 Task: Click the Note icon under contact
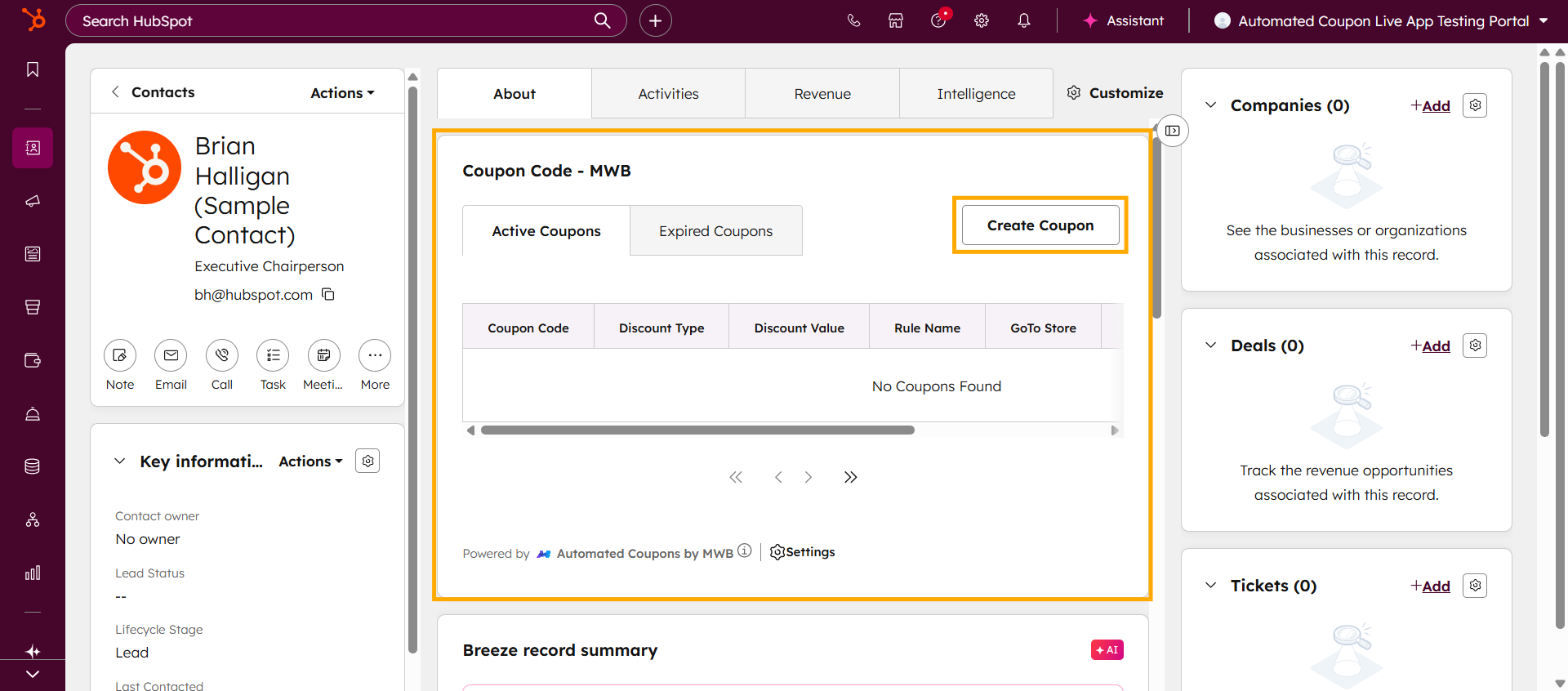[120, 355]
